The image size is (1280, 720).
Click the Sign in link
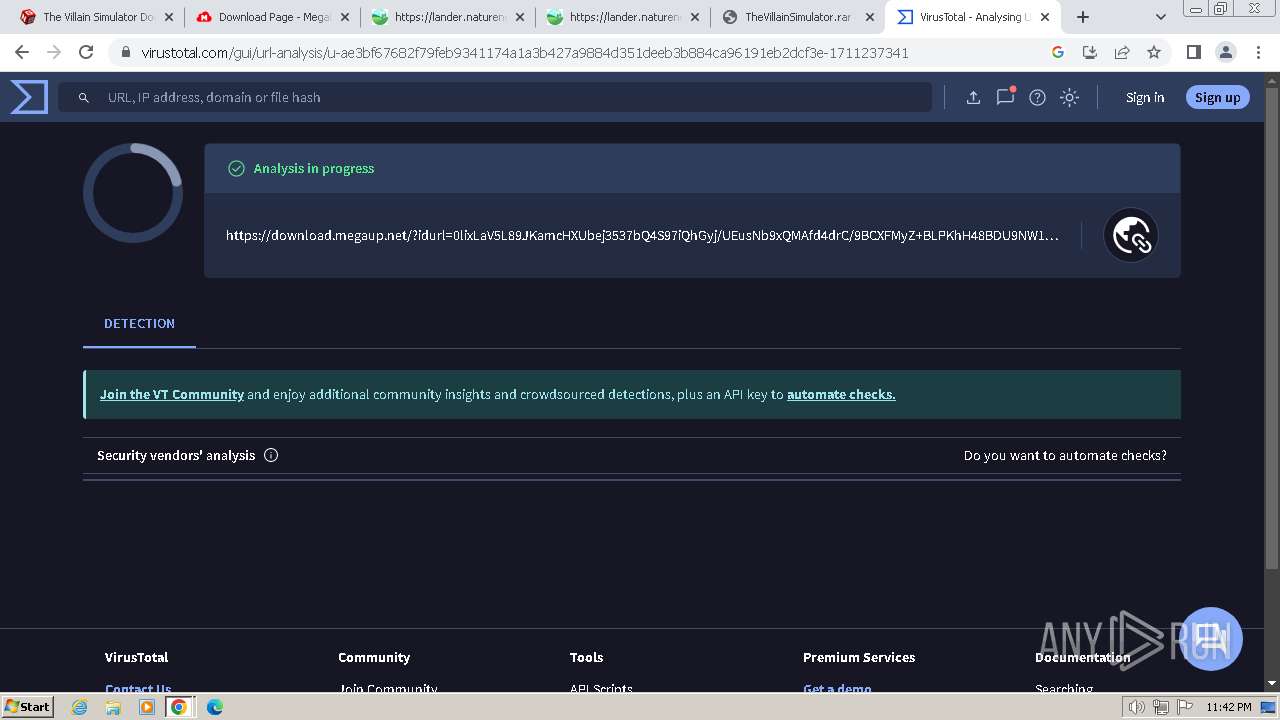click(x=1145, y=97)
